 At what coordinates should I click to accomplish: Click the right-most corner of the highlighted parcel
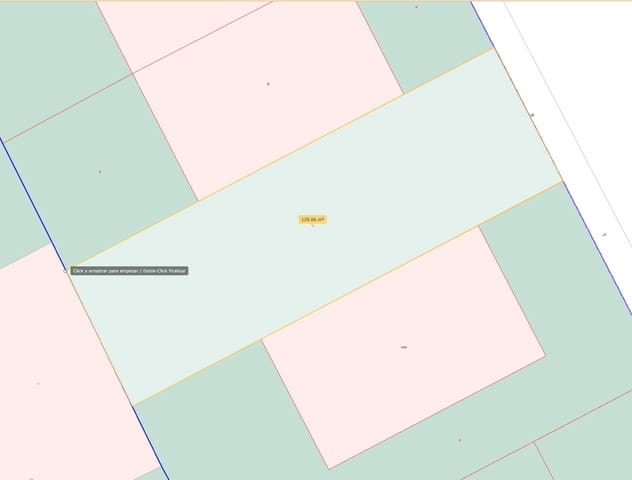pos(561,181)
